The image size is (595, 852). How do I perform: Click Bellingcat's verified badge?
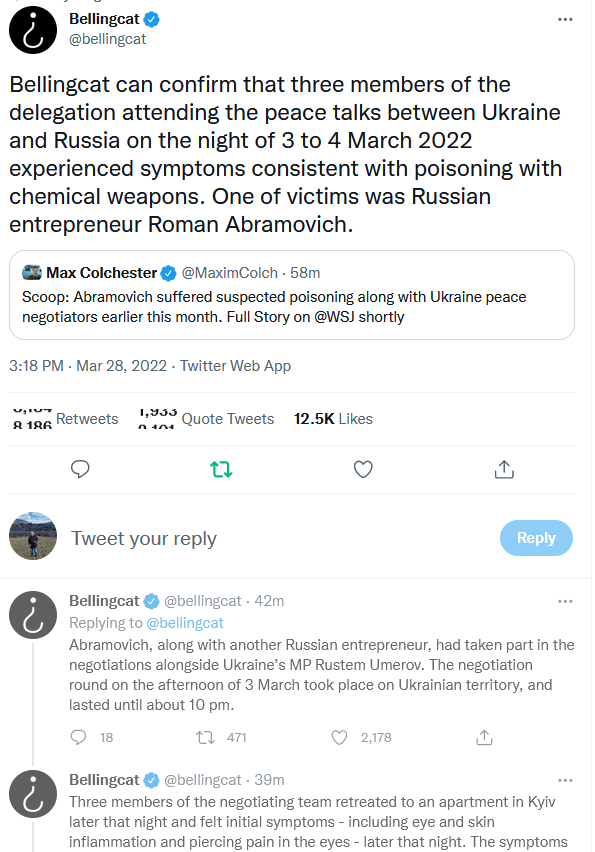[151, 19]
